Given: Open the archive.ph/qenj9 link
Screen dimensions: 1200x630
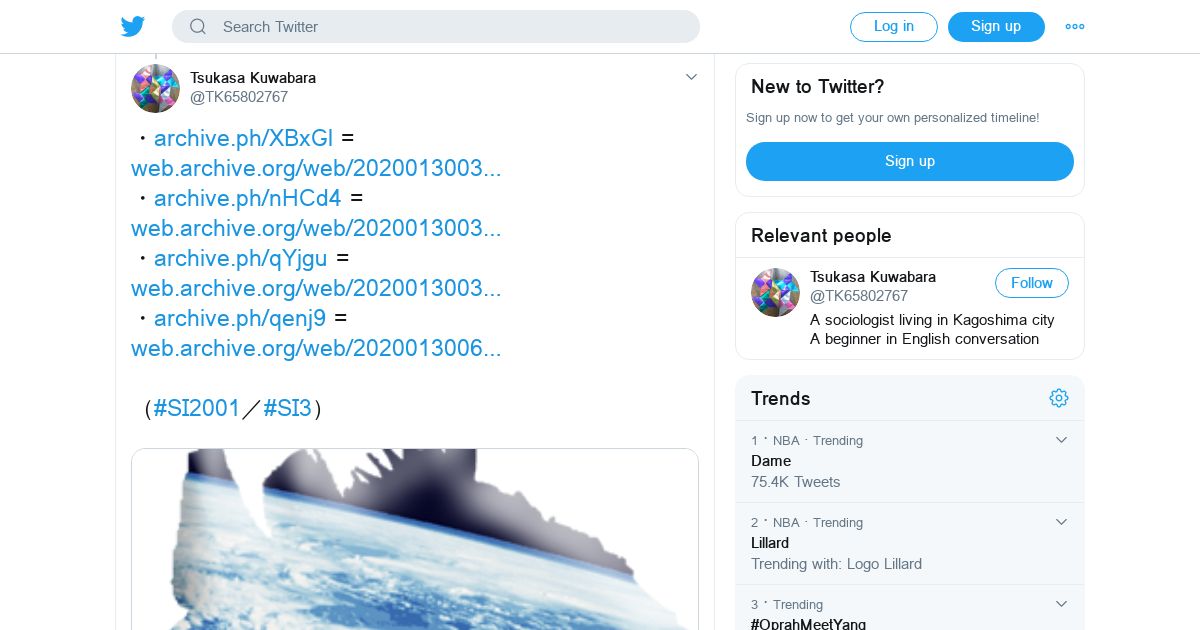Looking at the screenshot, I should [x=240, y=318].
